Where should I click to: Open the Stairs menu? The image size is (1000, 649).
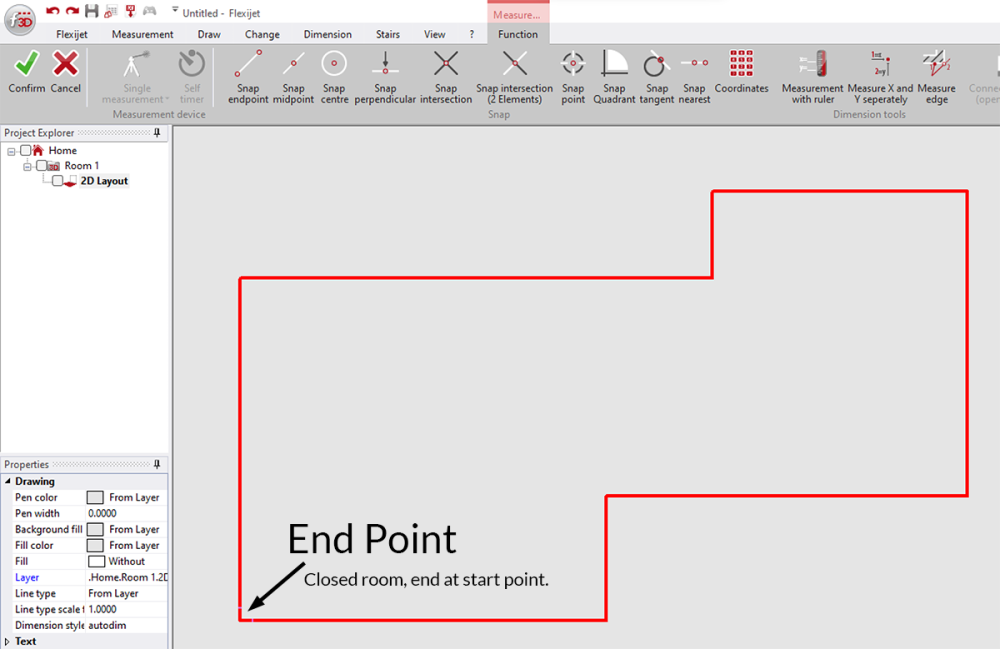pyautogui.click(x=388, y=33)
